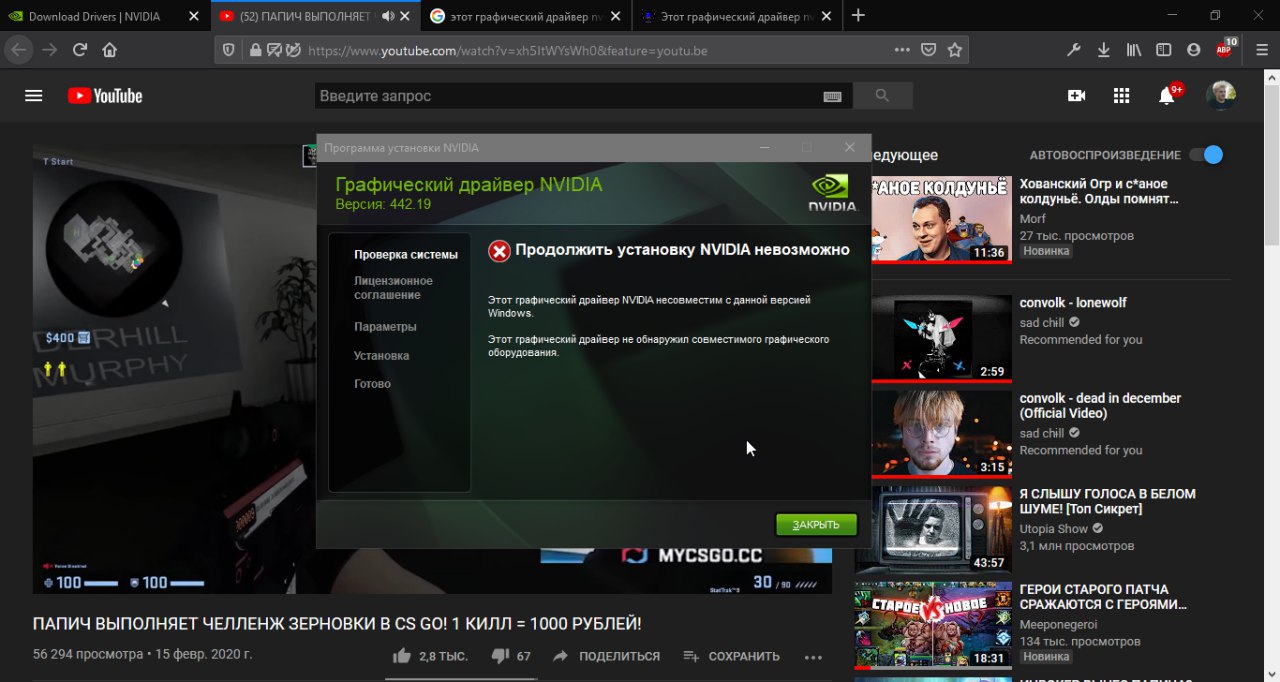This screenshot has height=682, width=1280.
Task: Open Utopia Show channel link
Action: [x=1053, y=528]
